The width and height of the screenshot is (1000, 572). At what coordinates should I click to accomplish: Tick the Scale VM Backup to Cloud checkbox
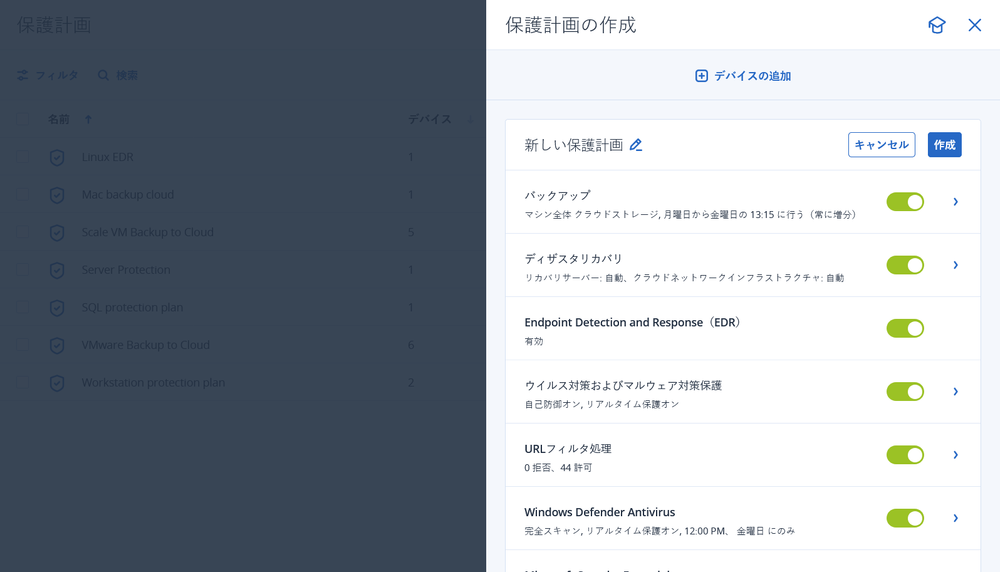tap(22, 232)
